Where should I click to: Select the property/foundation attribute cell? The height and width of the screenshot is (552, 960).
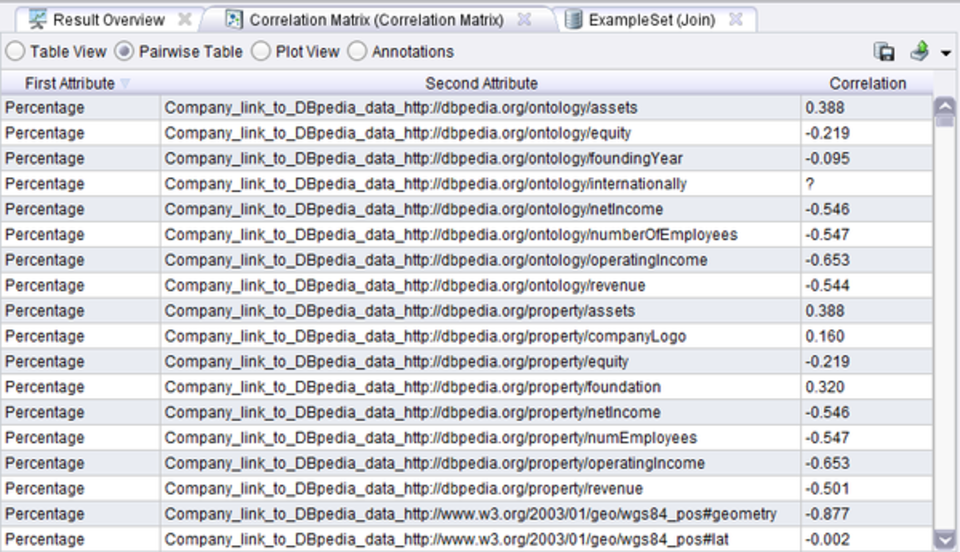pyautogui.click(x=481, y=387)
